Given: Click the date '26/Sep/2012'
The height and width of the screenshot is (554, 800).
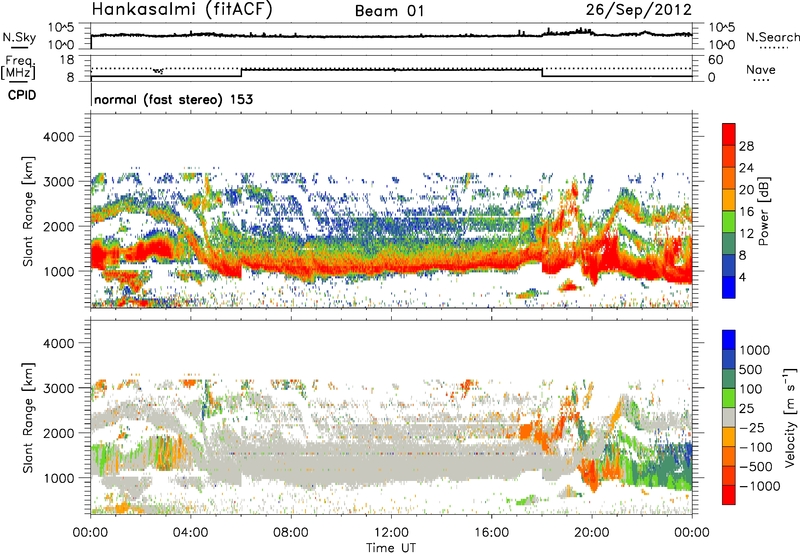Looking at the screenshot, I should (x=638, y=9).
